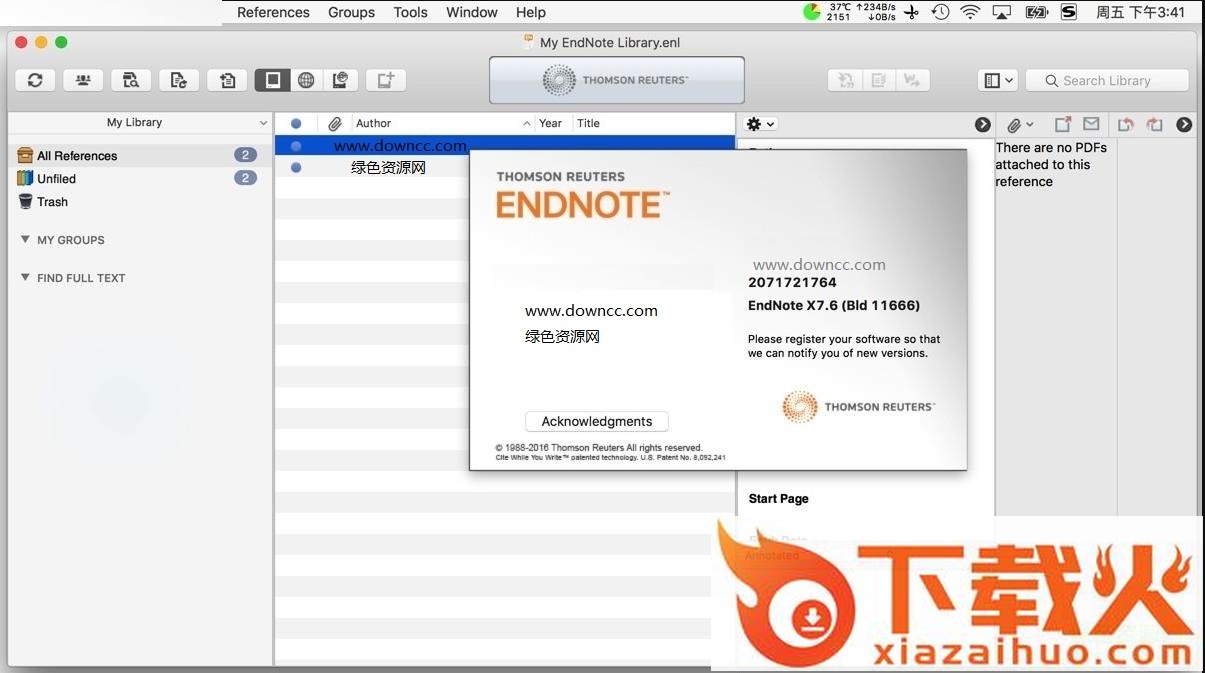The width and height of the screenshot is (1205, 673).
Task: Click the Unfiled count badge
Action: [x=245, y=178]
